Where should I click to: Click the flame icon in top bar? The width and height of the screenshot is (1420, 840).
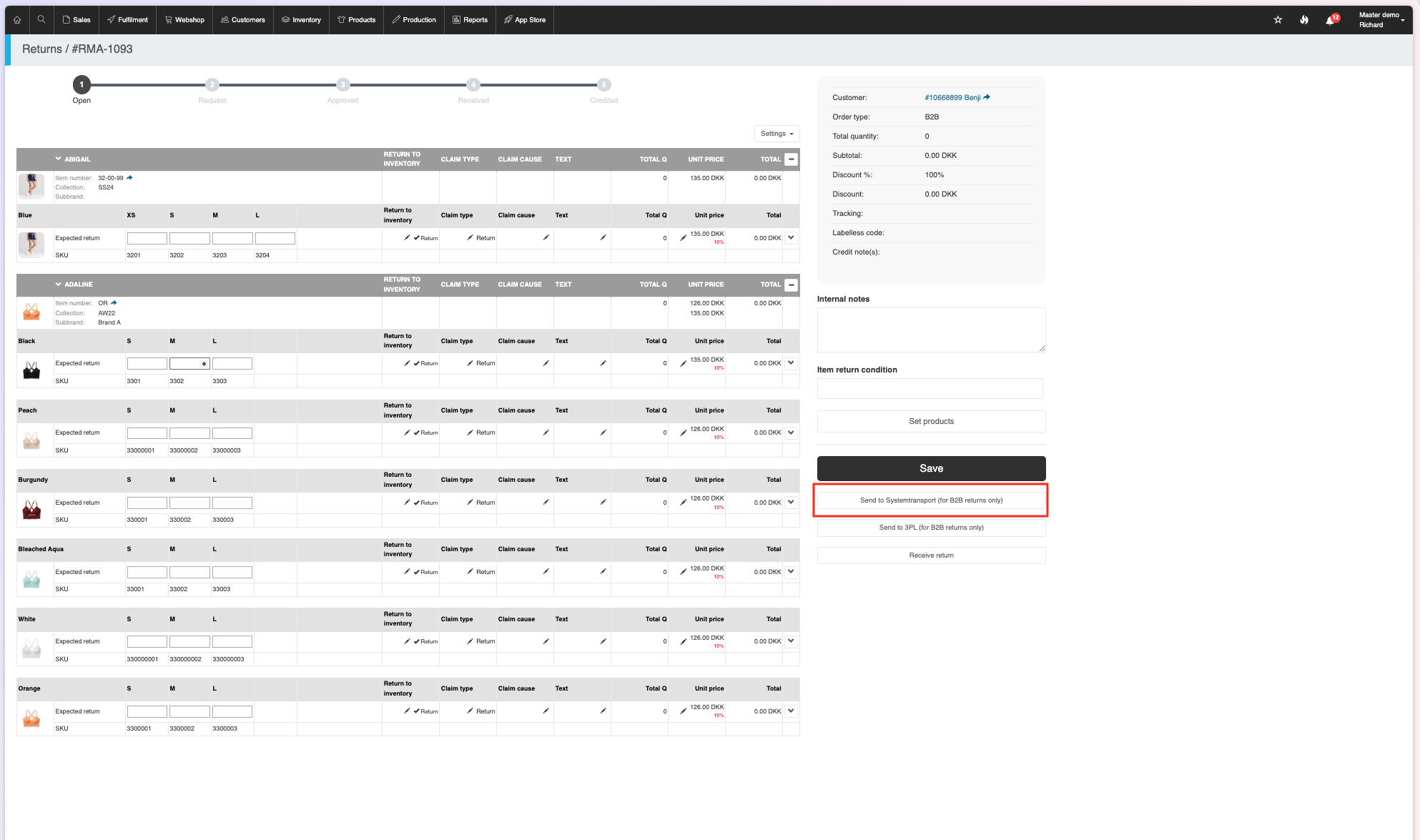[1304, 20]
